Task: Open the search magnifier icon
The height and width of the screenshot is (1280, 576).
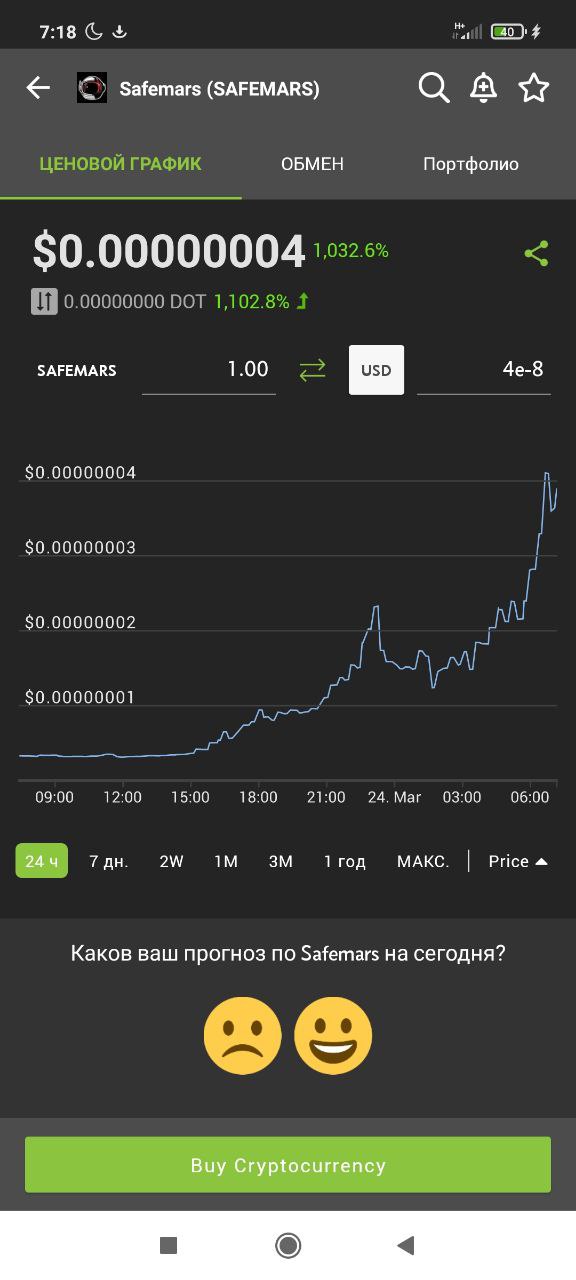Action: [x=433, y=88]
